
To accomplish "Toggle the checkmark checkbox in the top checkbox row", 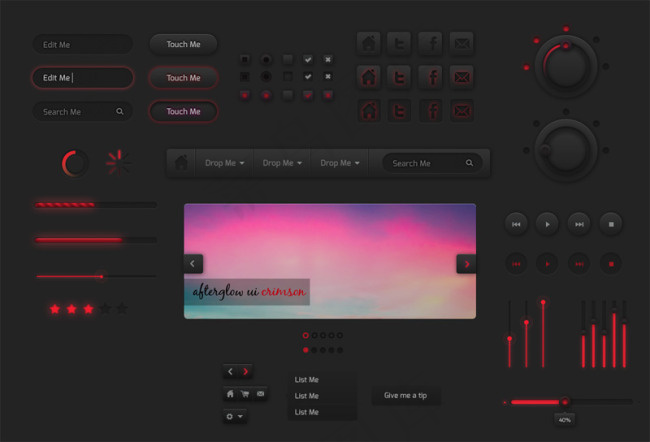I will 308,59.
